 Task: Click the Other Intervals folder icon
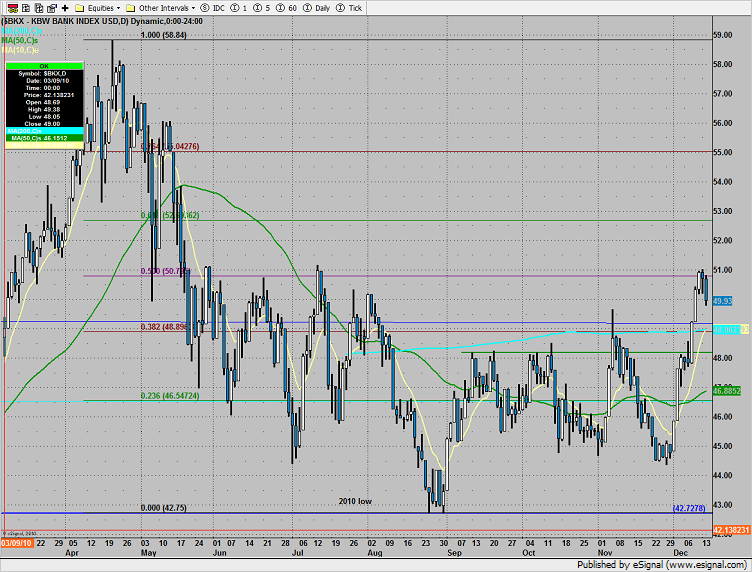coord(130,8)
